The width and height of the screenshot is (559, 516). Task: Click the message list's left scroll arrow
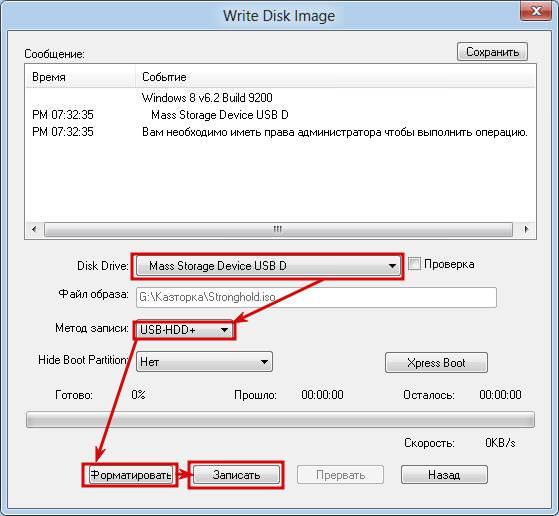[34, 229]
